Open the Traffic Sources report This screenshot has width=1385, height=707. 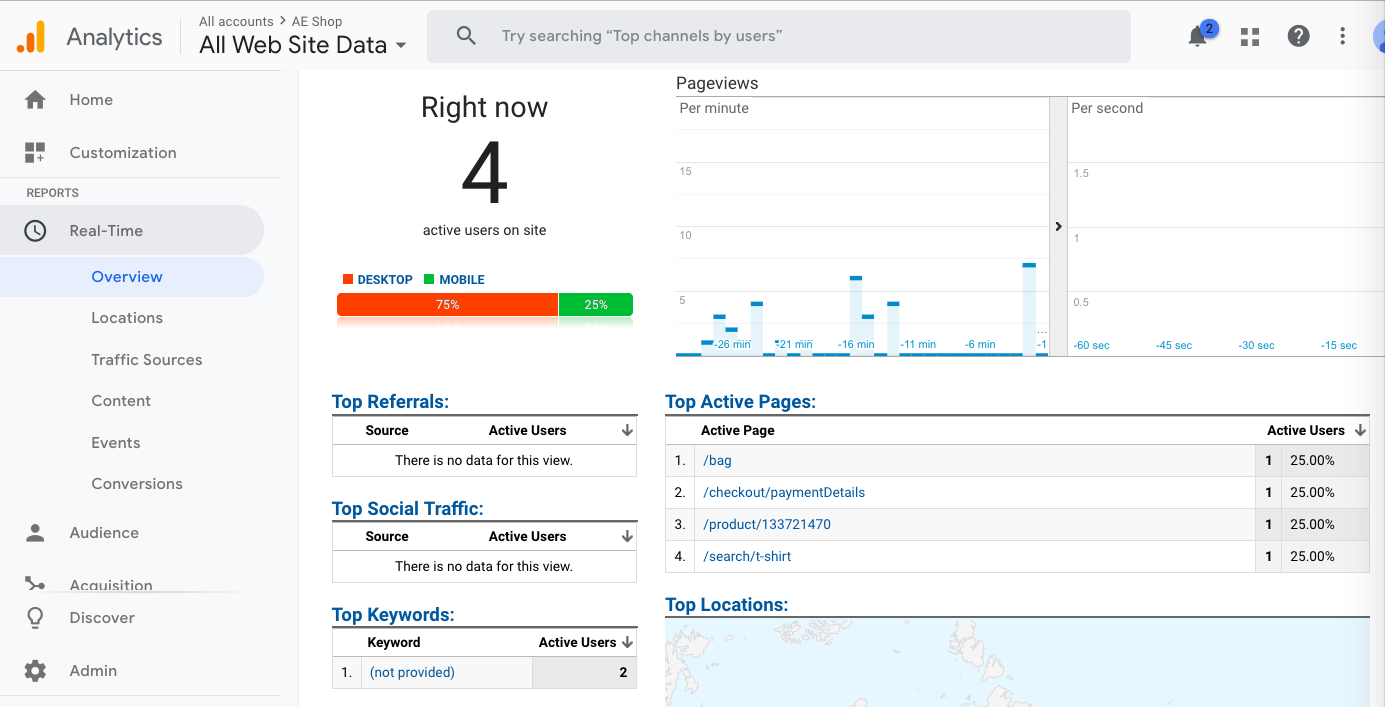[147, 360]
